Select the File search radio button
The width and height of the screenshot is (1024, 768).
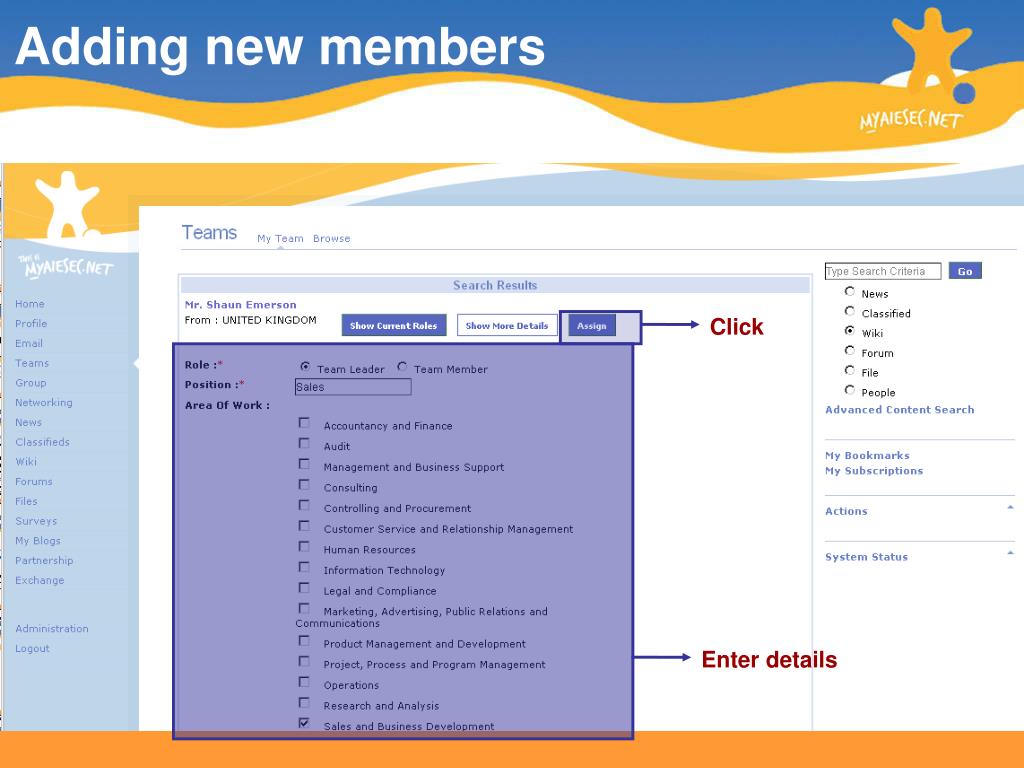850,370
